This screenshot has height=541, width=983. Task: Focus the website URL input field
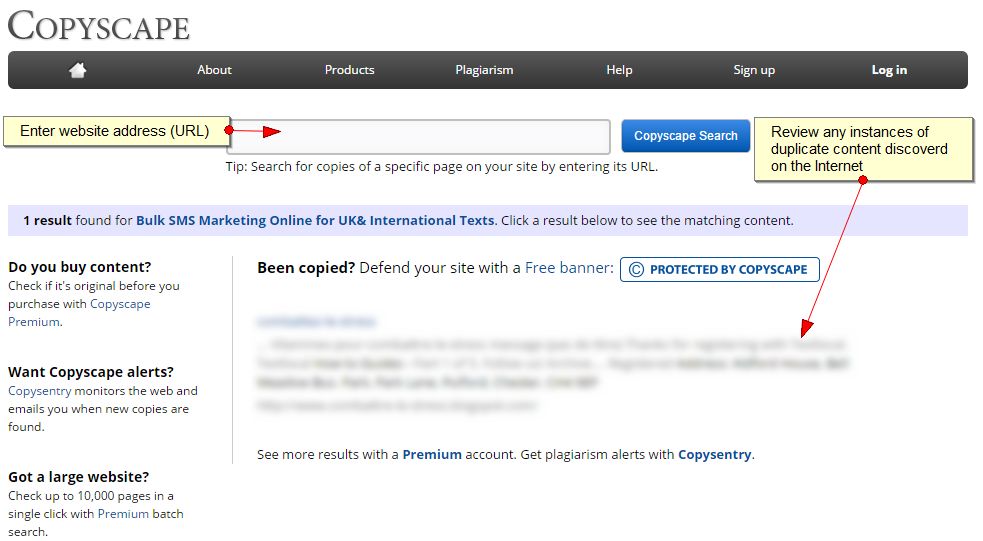pyautogui.click(x=418, y=137)
